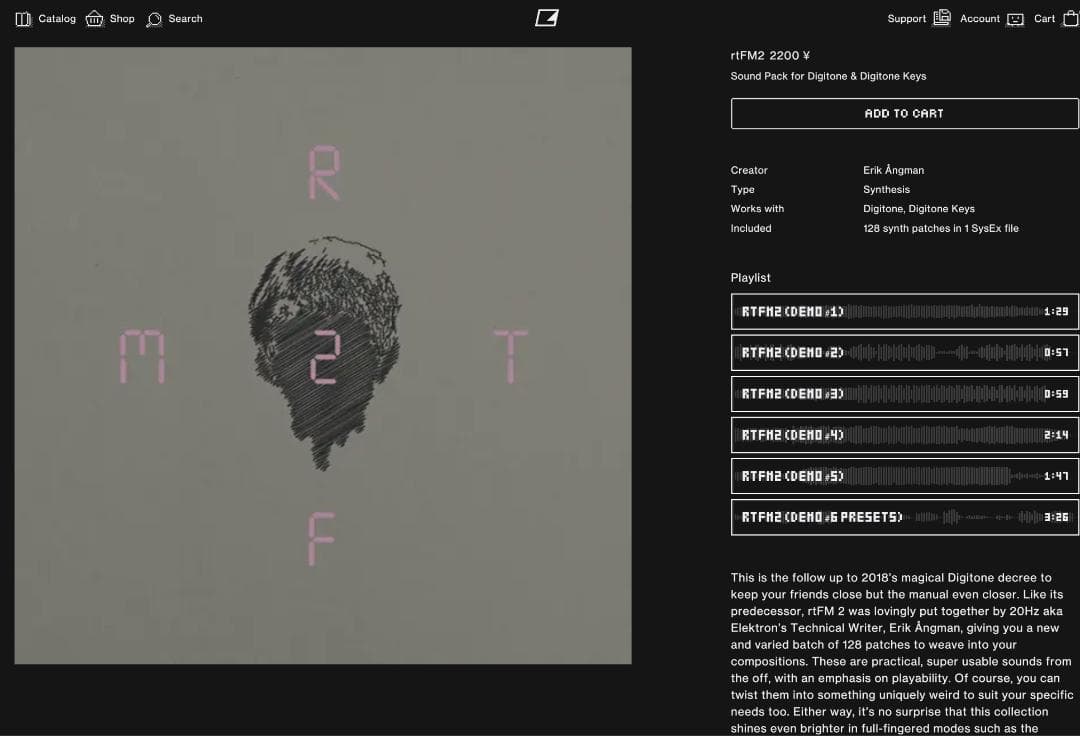Click the 1:29 duration of Demo #1

coord(1056,312)
